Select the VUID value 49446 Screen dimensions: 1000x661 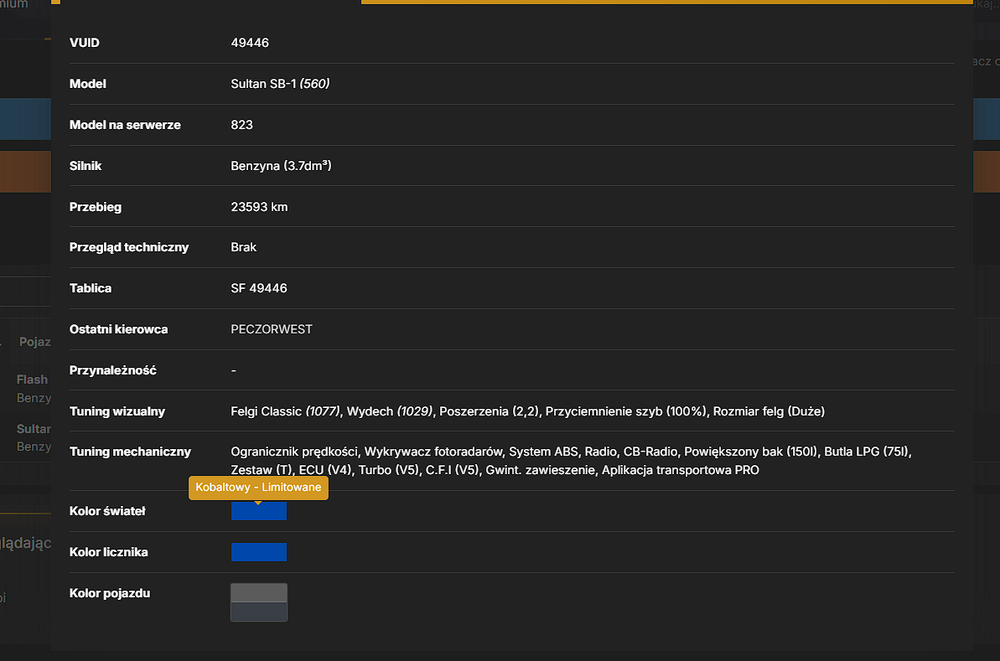(x=249, y=43)
